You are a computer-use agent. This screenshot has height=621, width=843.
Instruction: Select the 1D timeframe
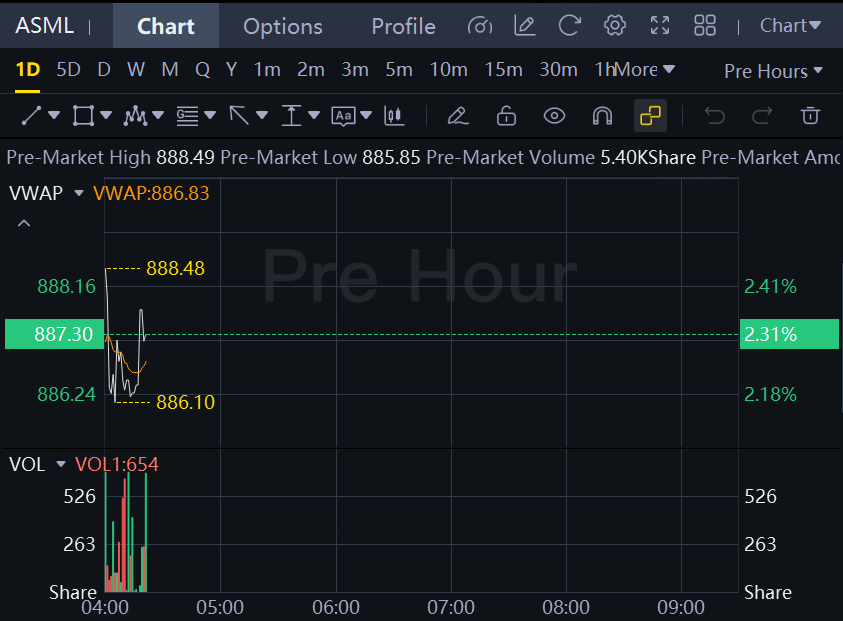(27, 69)
